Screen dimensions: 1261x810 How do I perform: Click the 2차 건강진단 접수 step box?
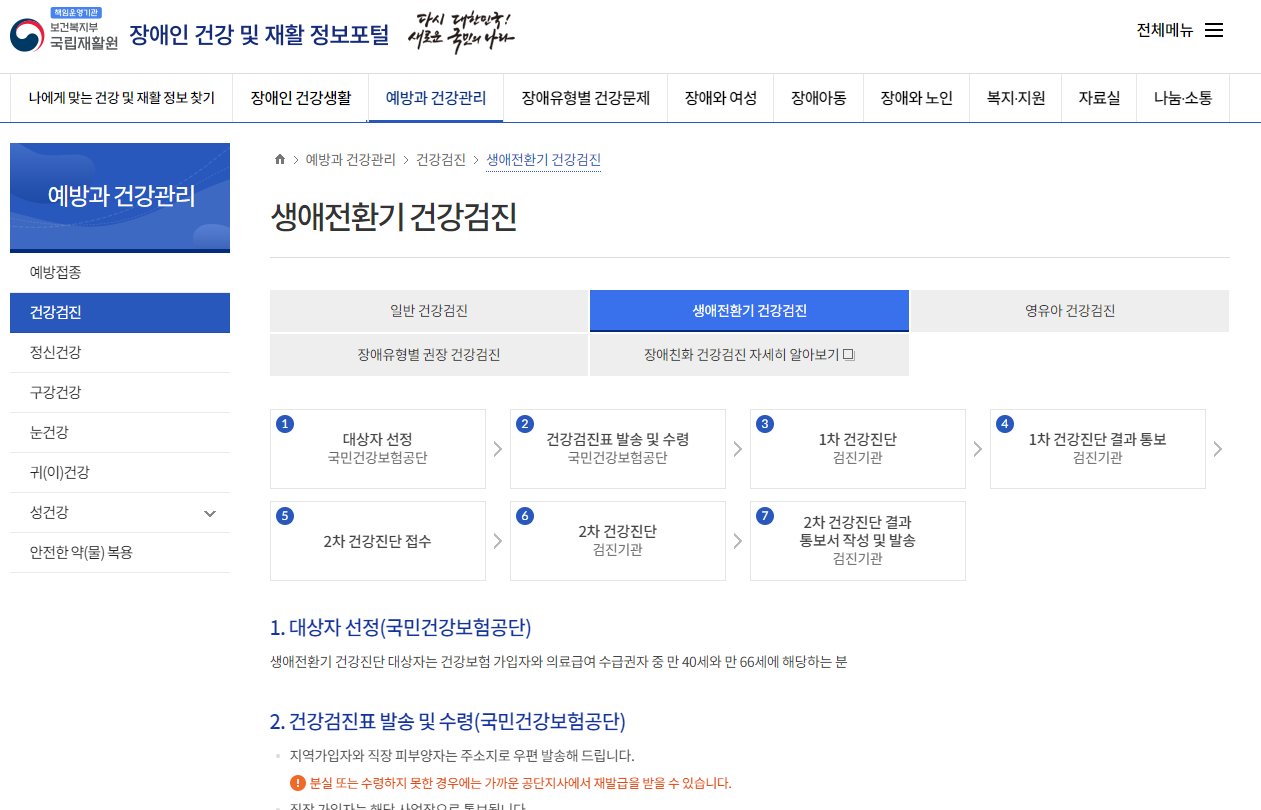point(377,541)
